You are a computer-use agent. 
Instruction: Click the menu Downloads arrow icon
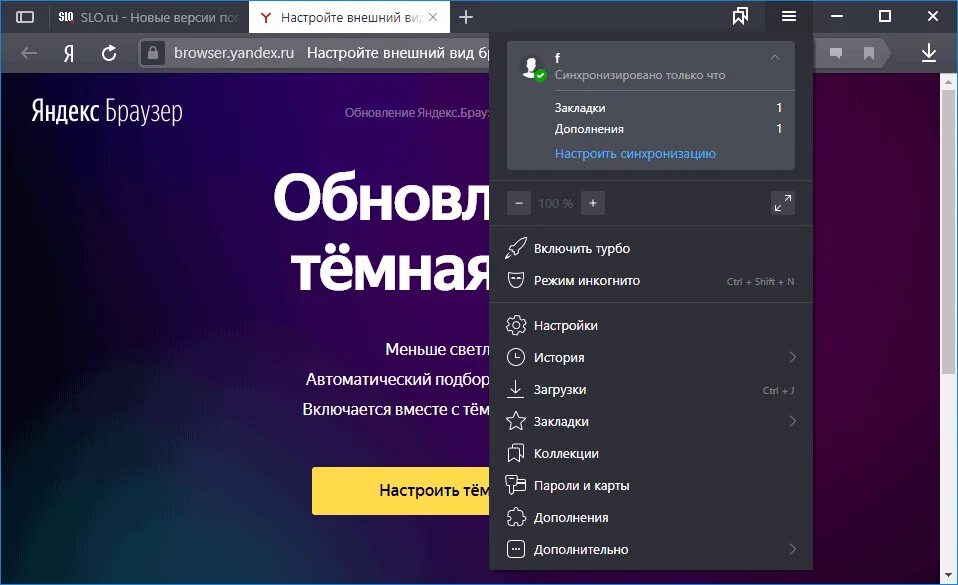[516, 389]
